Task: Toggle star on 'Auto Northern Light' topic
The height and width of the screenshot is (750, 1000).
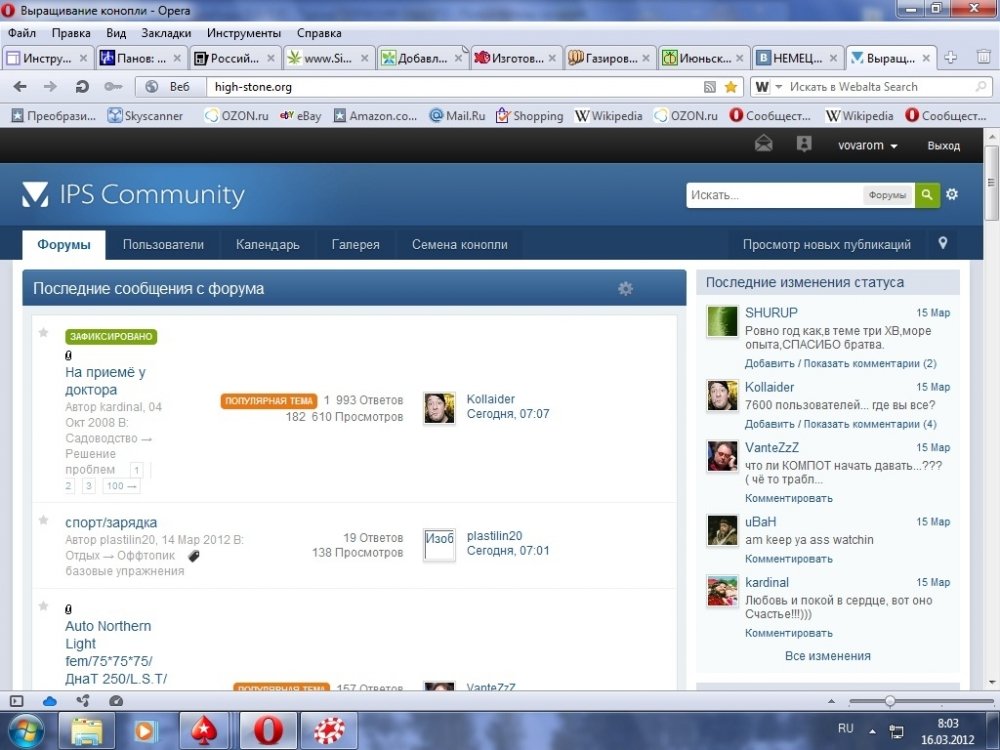Action: click(43, 606)
